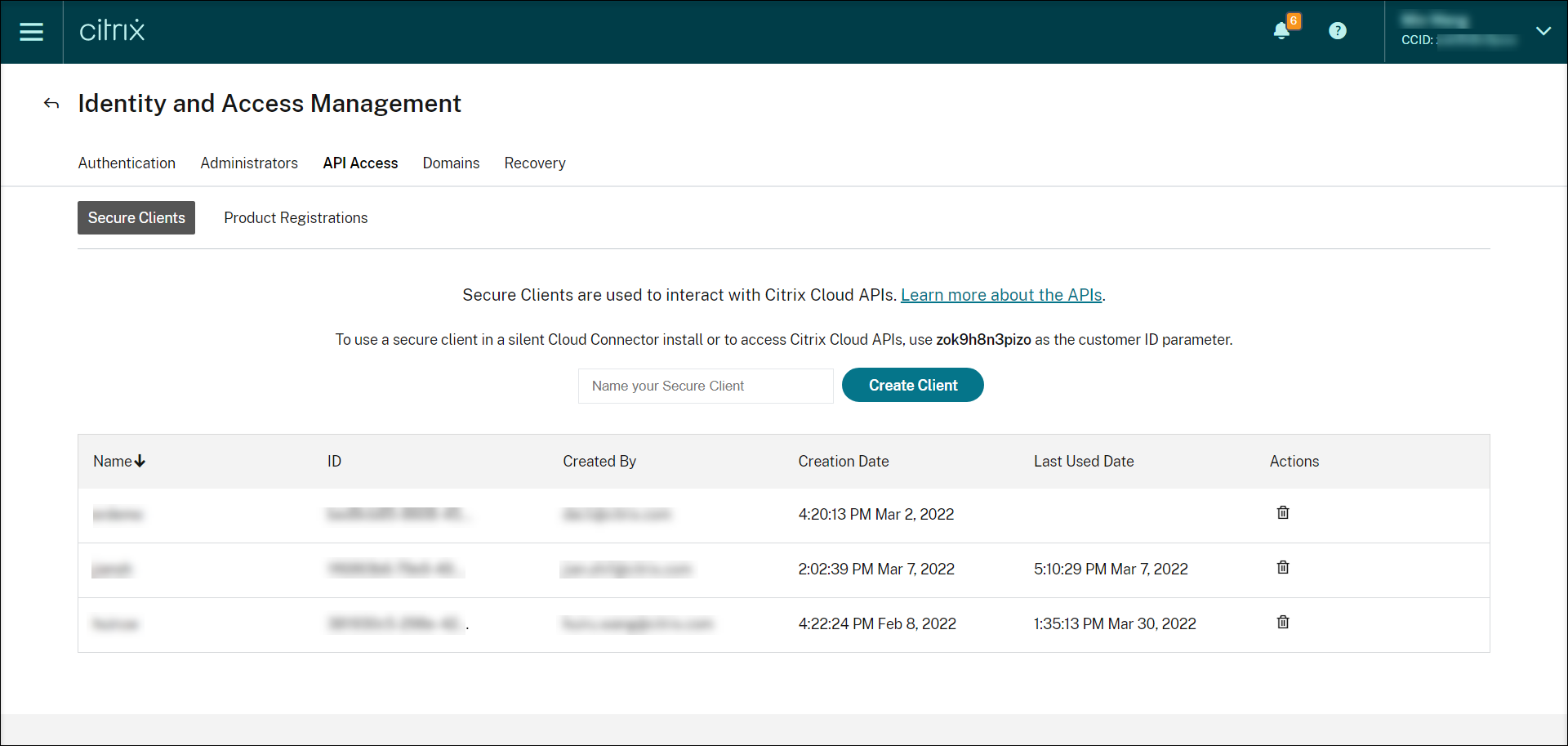Switch to Product Registrations
The width and height of the screenshot is (1568, 746).
point(296,218)
